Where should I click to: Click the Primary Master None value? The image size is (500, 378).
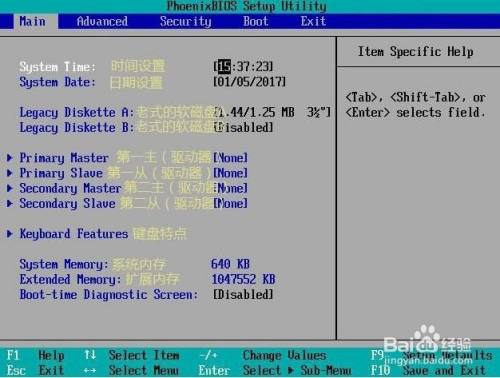click(230, 158)
